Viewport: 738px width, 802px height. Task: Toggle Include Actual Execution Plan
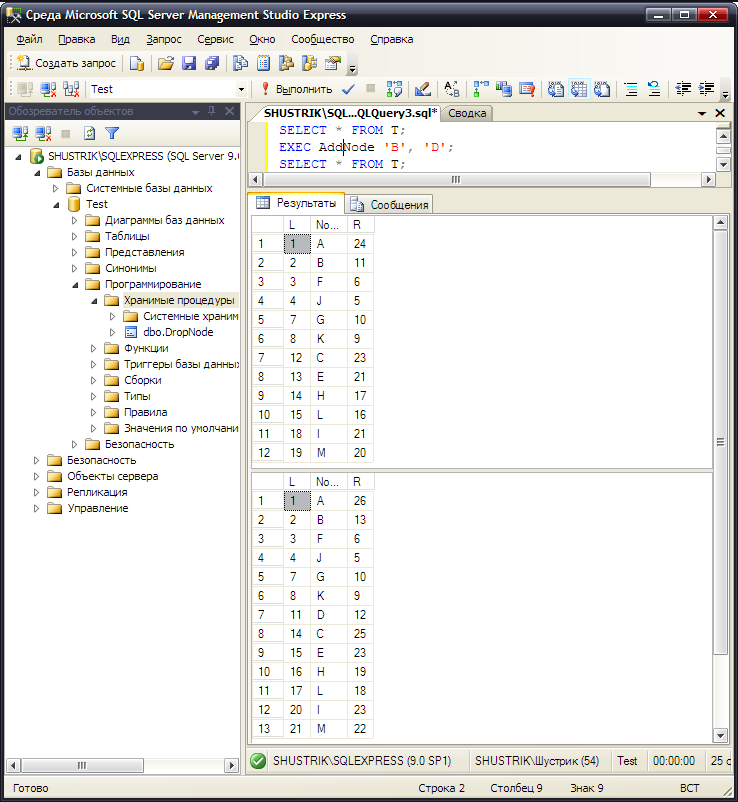tap(481, 89)
